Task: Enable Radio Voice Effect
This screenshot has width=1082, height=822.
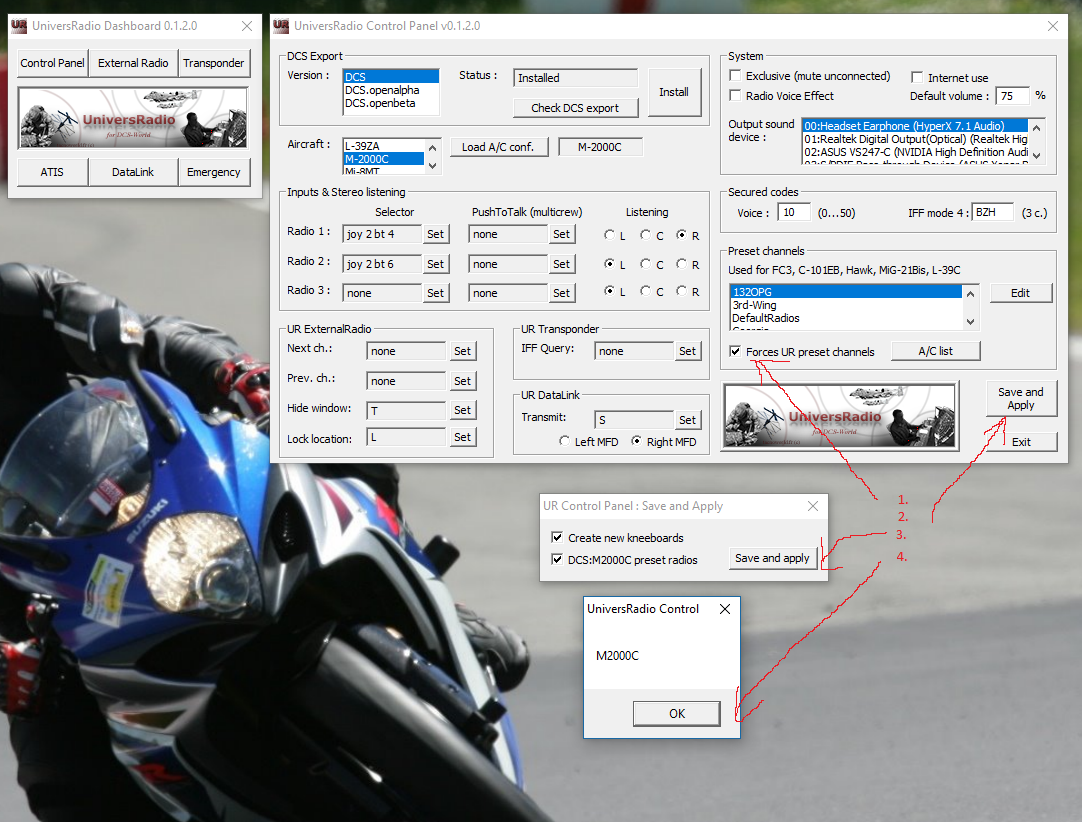Action: pyautogui.click(x=736, y=95)
